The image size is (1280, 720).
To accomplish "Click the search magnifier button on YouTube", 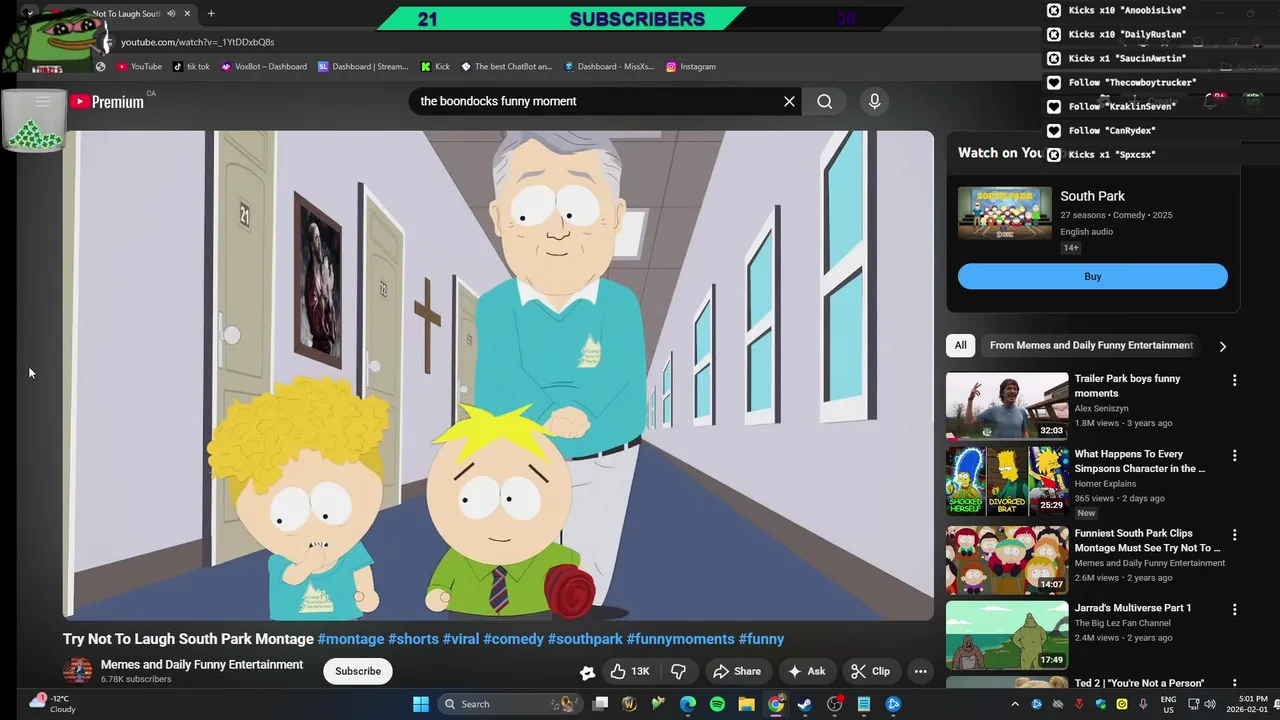I will click(x=824, y=101).
